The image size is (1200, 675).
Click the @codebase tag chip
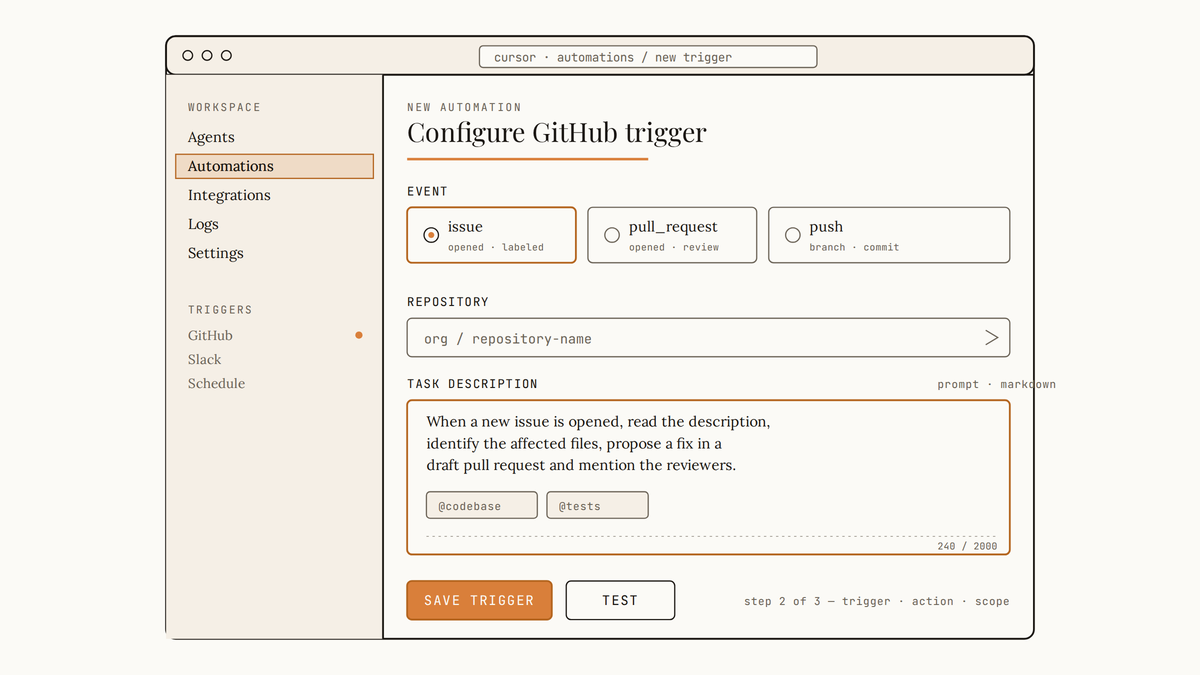point(482,505)
